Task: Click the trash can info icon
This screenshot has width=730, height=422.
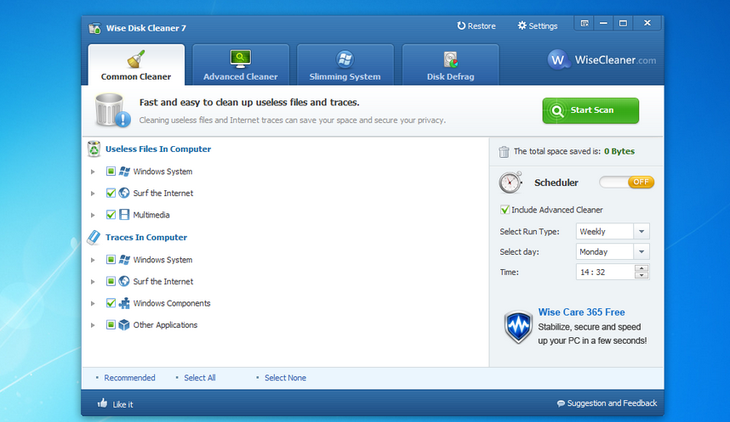Action: (112, 110)
